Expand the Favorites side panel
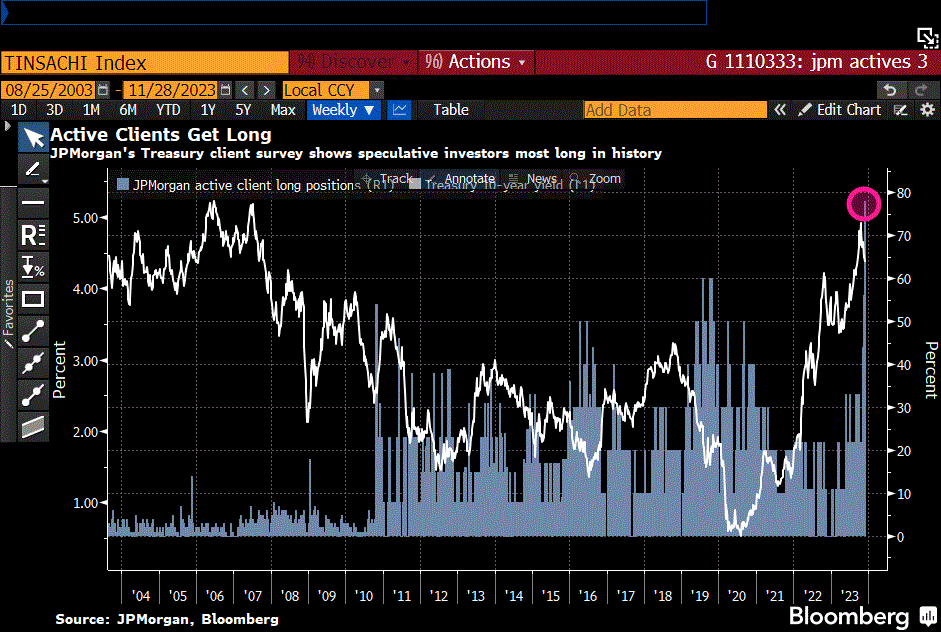The width and height of the screenshot is (941, 632). 8,314
